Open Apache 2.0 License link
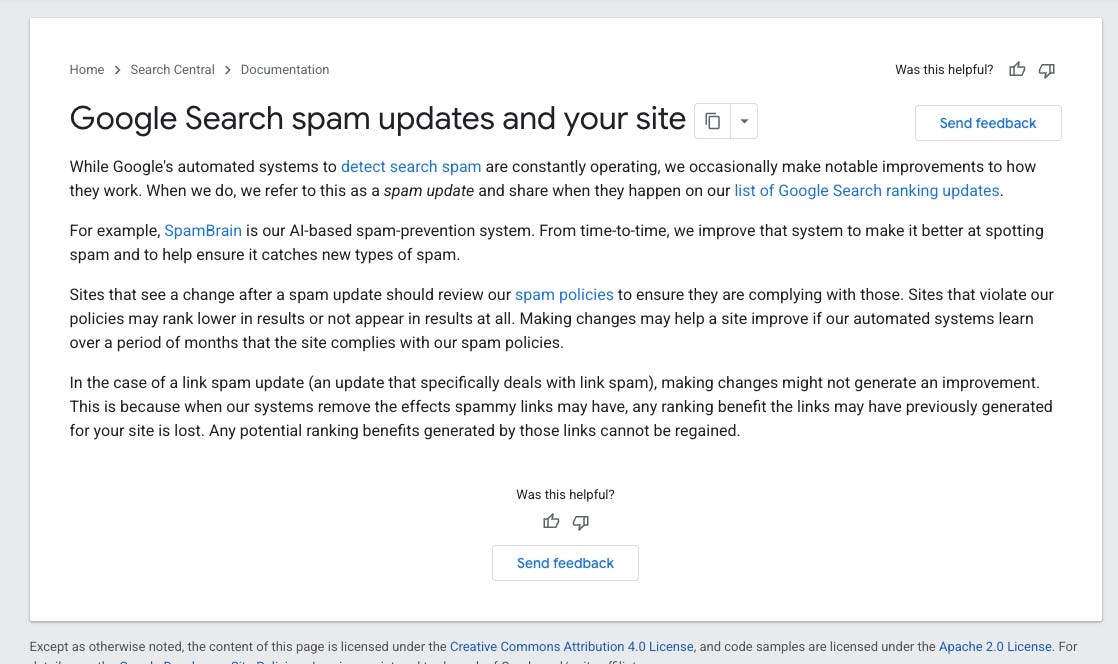 coord(995,646)
